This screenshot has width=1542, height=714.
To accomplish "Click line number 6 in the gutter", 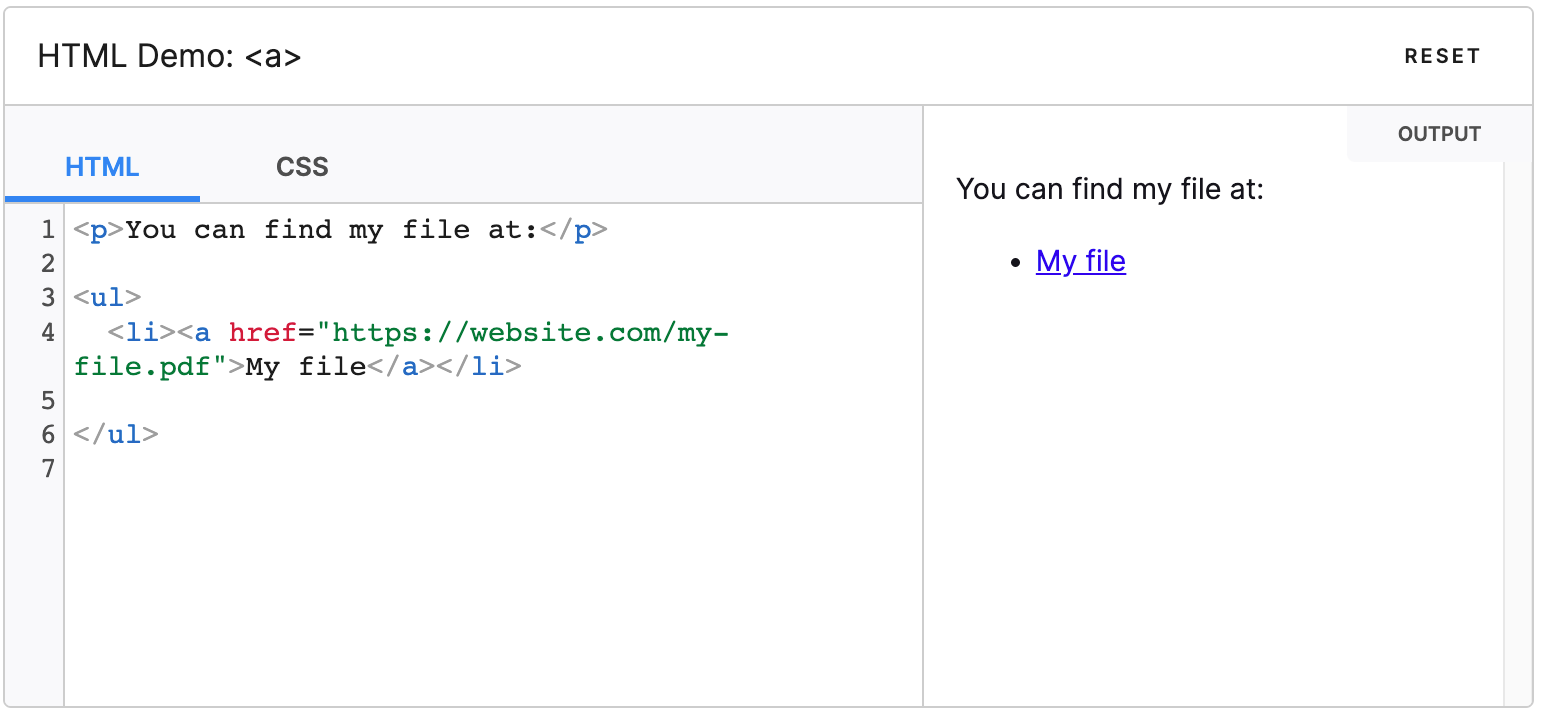I will [x=48, y=435].
